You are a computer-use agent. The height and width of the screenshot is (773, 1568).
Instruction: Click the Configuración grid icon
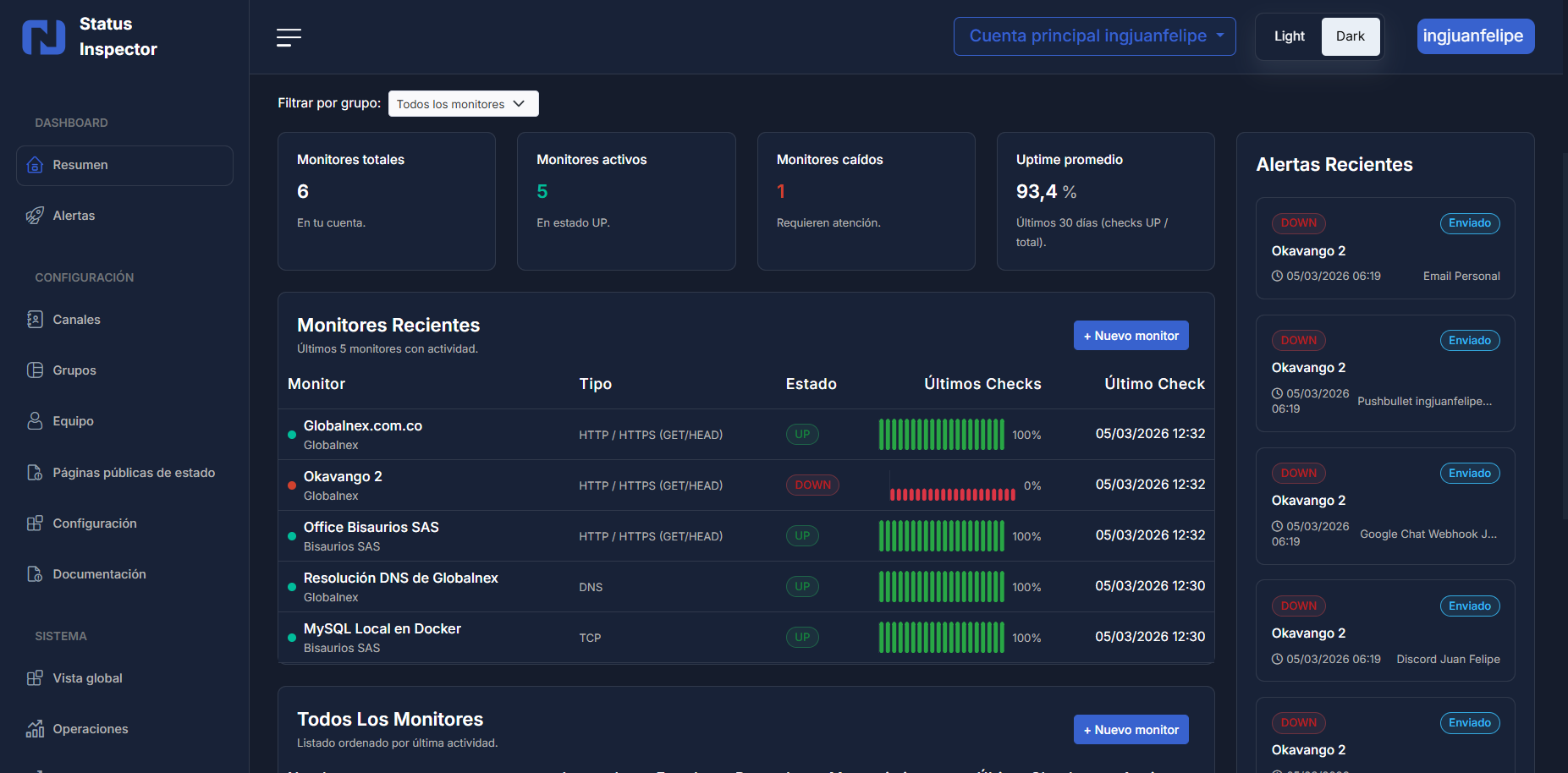pyautogui.click(x=35, y=524)
